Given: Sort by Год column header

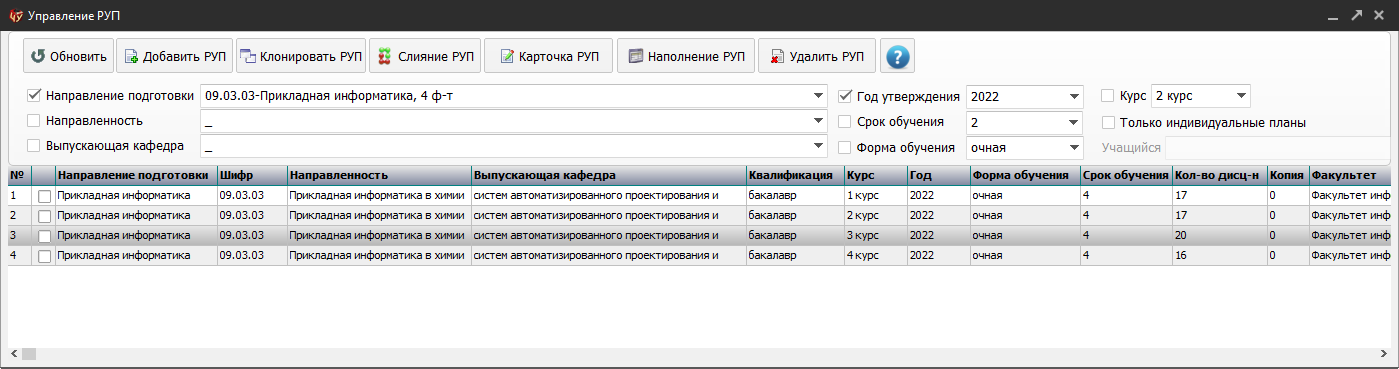Looking at the screenshot, I should coord(939,175).
